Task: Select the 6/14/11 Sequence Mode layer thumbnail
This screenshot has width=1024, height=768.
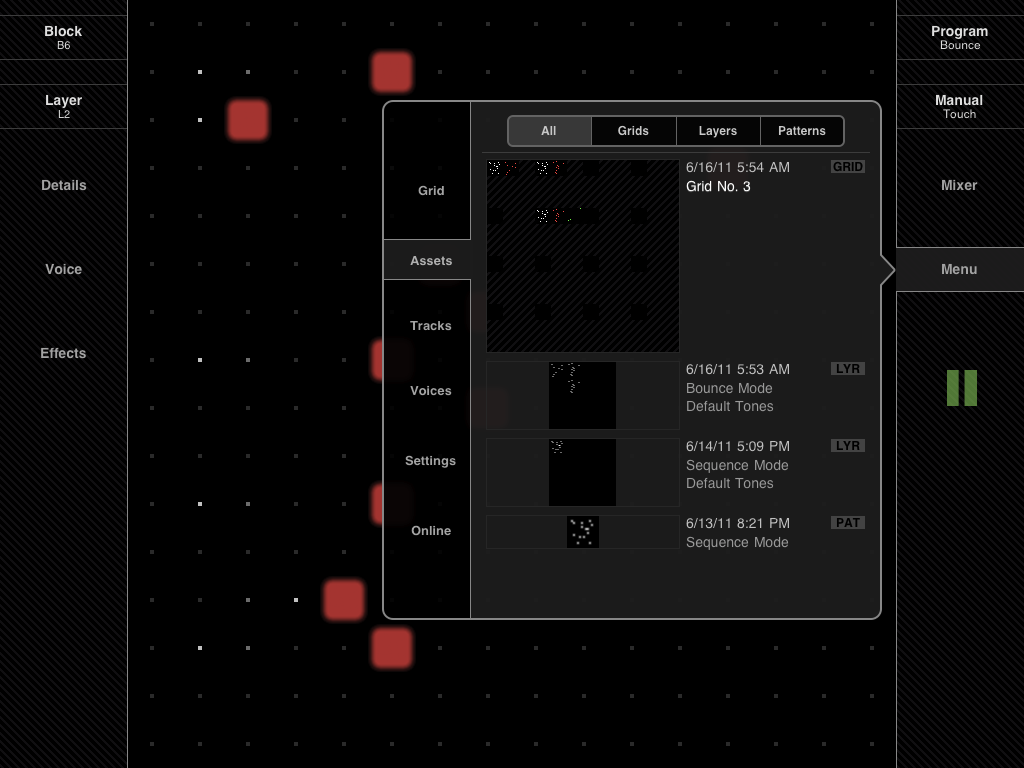Action: point(582,472)
